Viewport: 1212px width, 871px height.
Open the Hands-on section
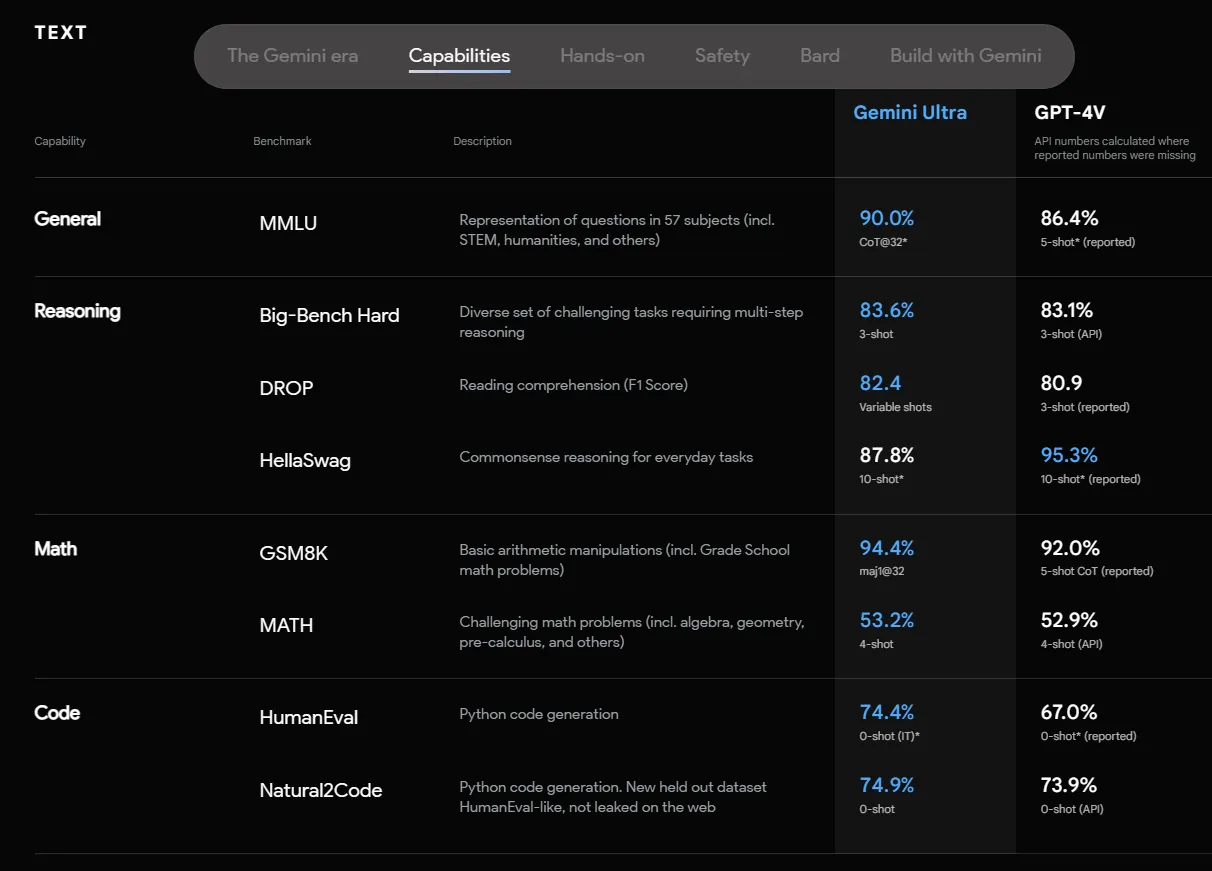tap(602, 56)
